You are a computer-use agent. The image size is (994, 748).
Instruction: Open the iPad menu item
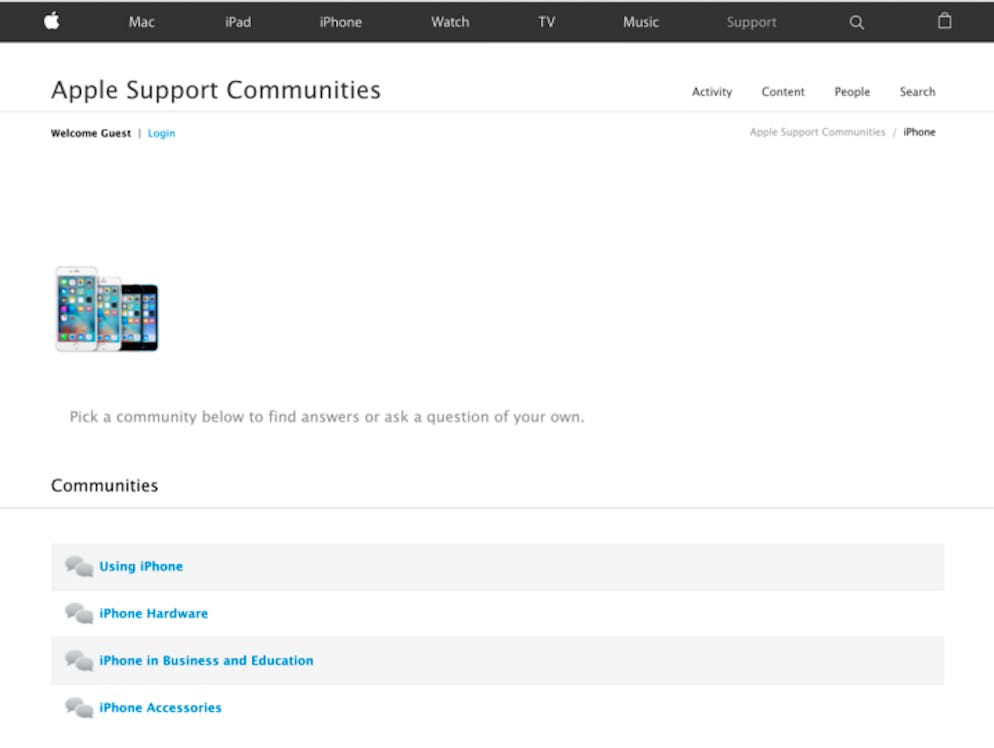[x=238, y=22]
